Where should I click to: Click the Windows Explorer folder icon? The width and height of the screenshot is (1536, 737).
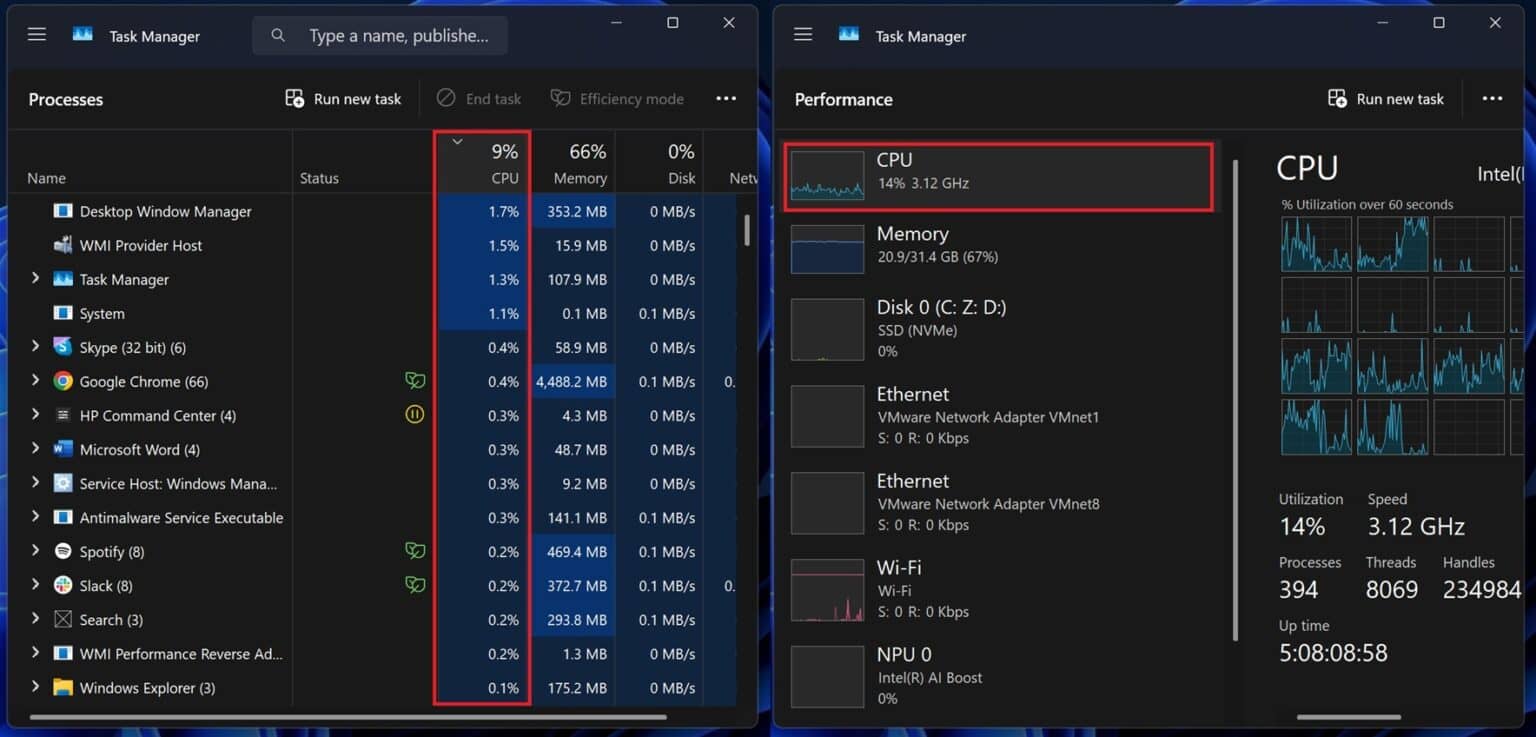[63, 687]
